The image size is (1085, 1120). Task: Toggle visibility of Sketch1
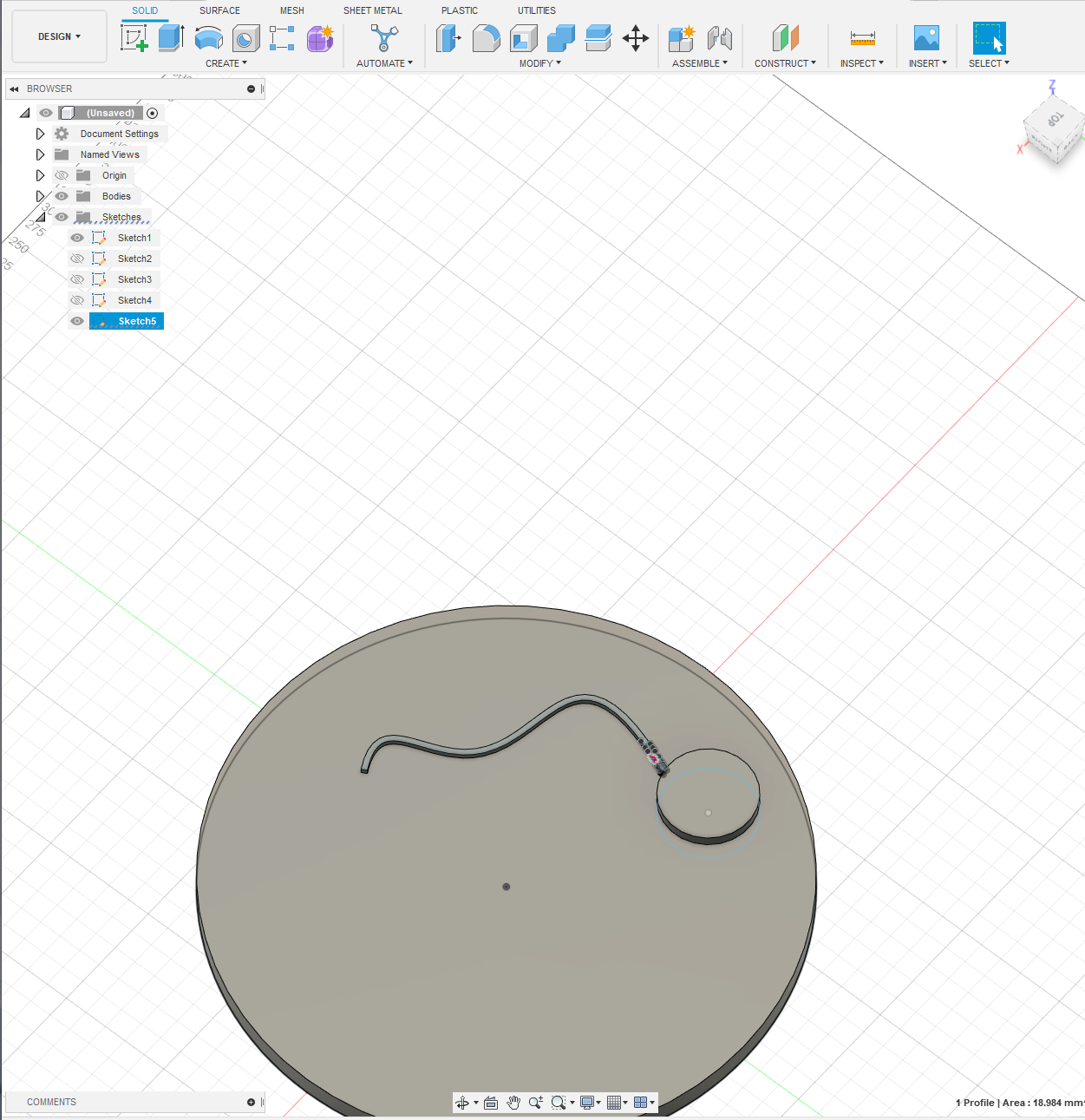pos(77,237)
